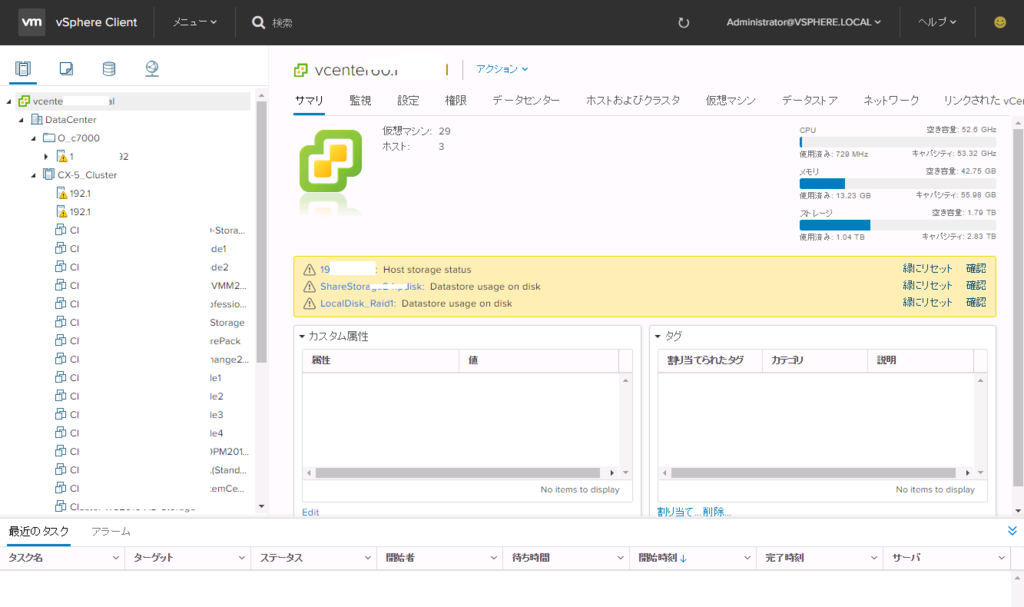
Task: Click VM icon for row ending 'VMM2...'
Action: point(60,285)
